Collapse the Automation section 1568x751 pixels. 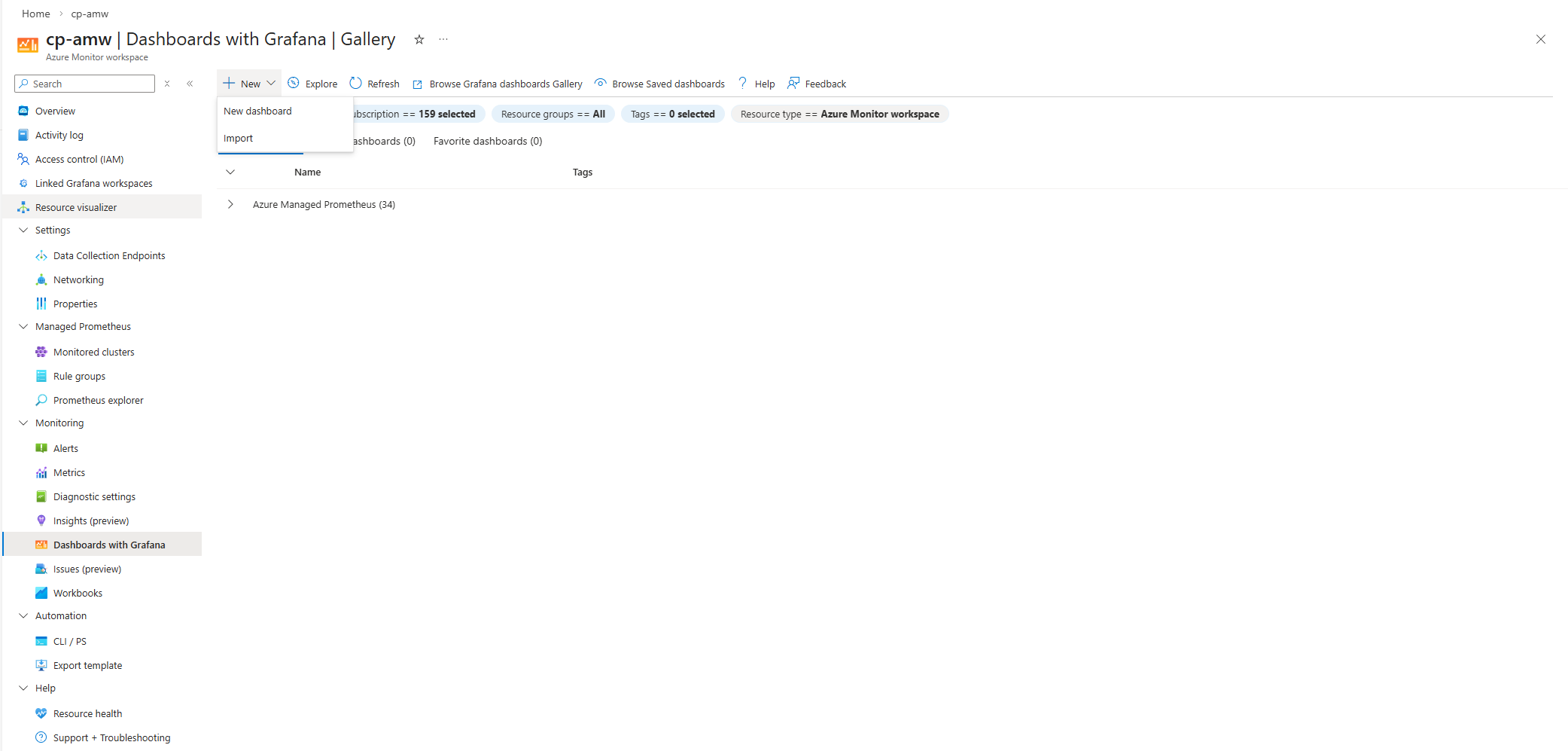click(x=23, y=615)
